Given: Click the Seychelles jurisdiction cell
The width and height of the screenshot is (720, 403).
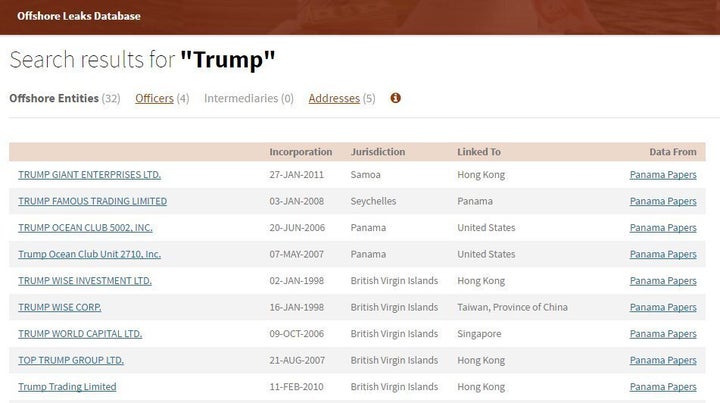Looking at the screenshot, I should point(373,201).
